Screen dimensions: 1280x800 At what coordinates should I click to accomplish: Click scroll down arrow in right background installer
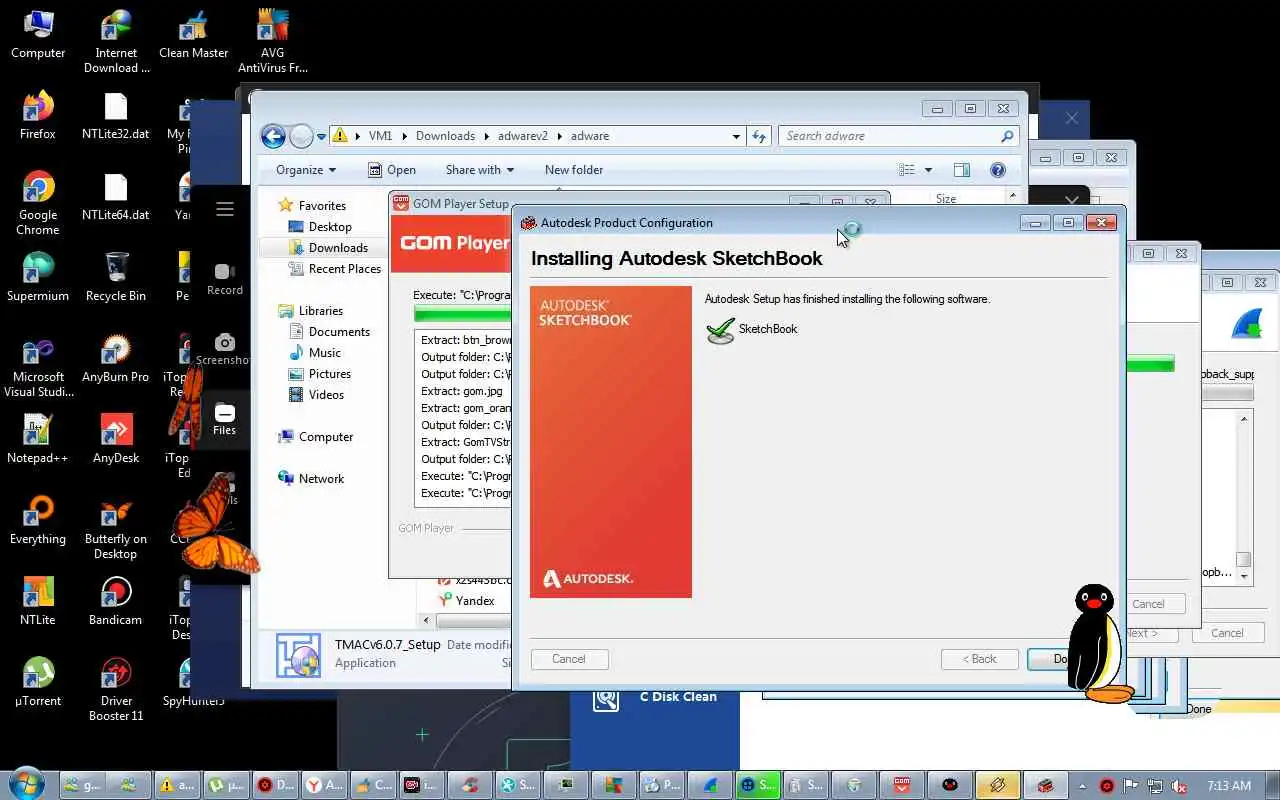(1244, 577)
